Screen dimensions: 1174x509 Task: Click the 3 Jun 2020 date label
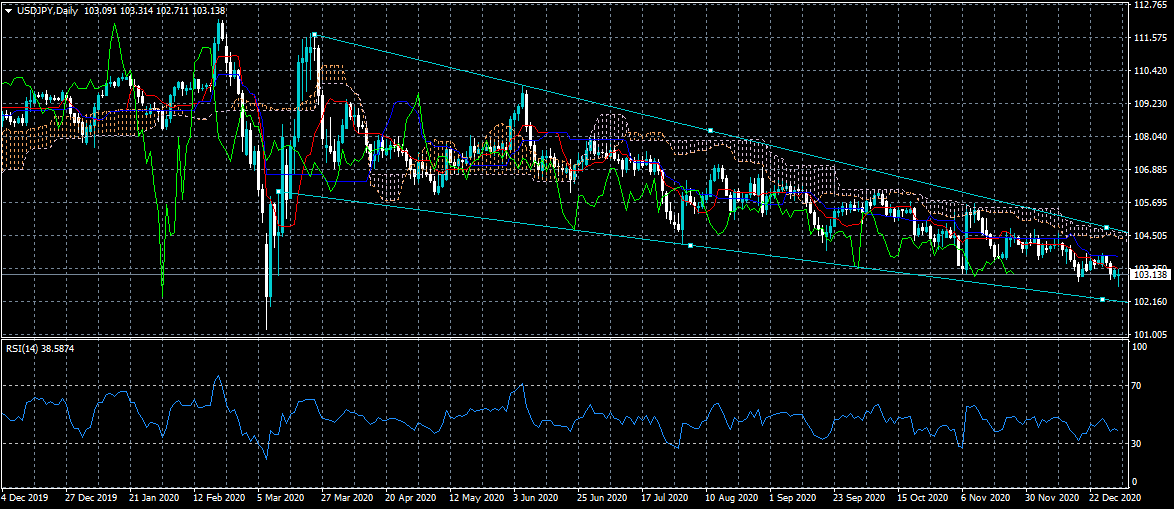click(536, 497)
